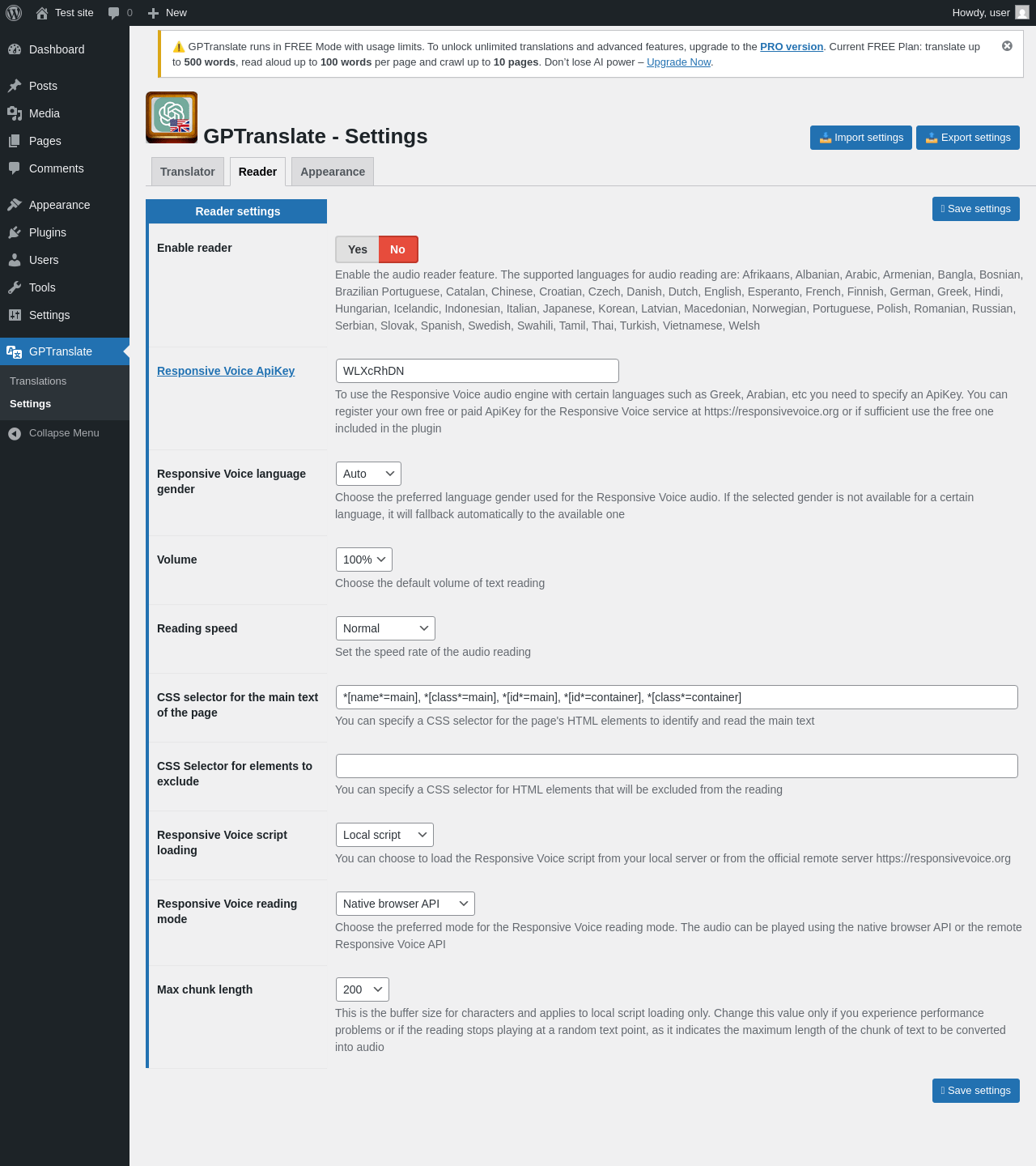Open the Settings submenu item under GPTranslate
The width and height of the screenshot is (1036, 1166).
click(30, 404)
